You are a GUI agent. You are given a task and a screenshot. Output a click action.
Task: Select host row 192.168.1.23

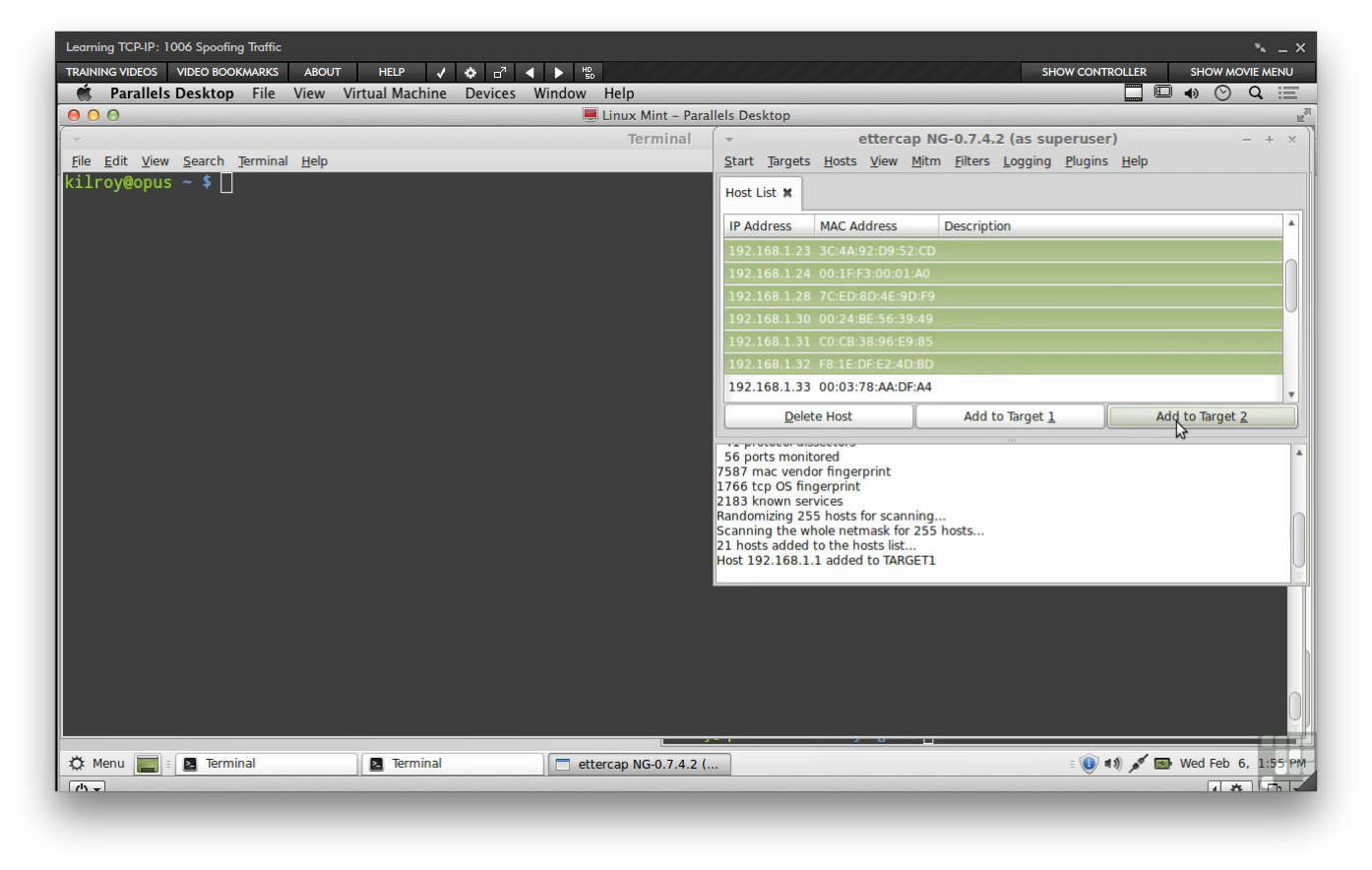(1003, 251)
